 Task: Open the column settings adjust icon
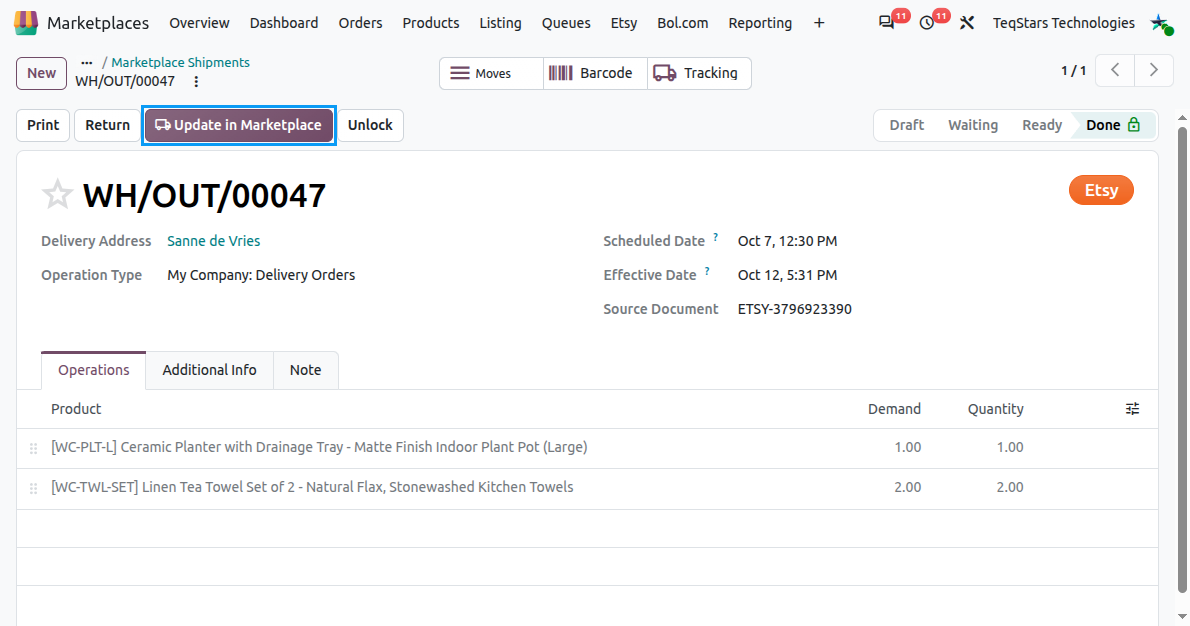[x=1132, y=409]
